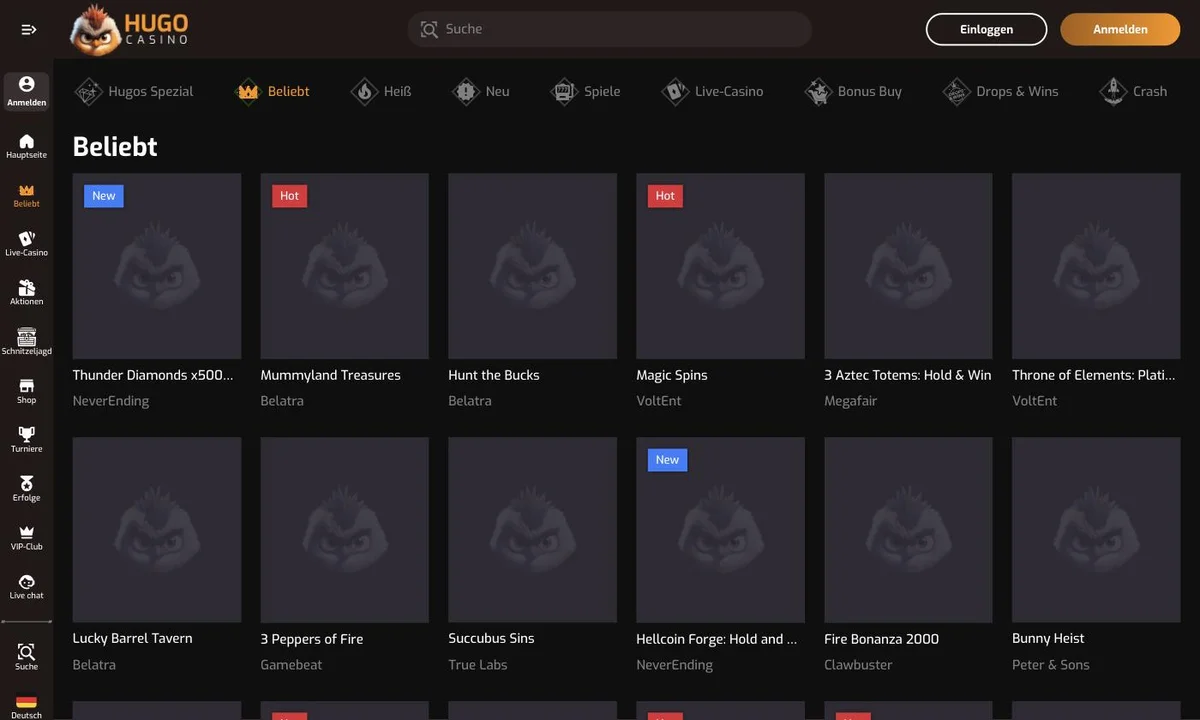Click the orange Anmelden button in the header
The width and height of the screenshot is (1200, 720).
click(x=1120, y=29)
